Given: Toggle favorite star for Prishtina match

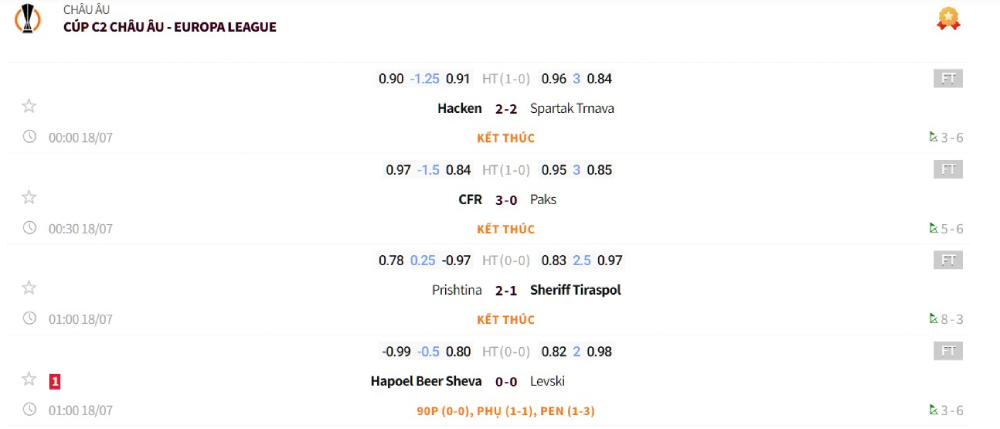Looking at the screenshot, I should pyautogui.click(x=29, y=289).
